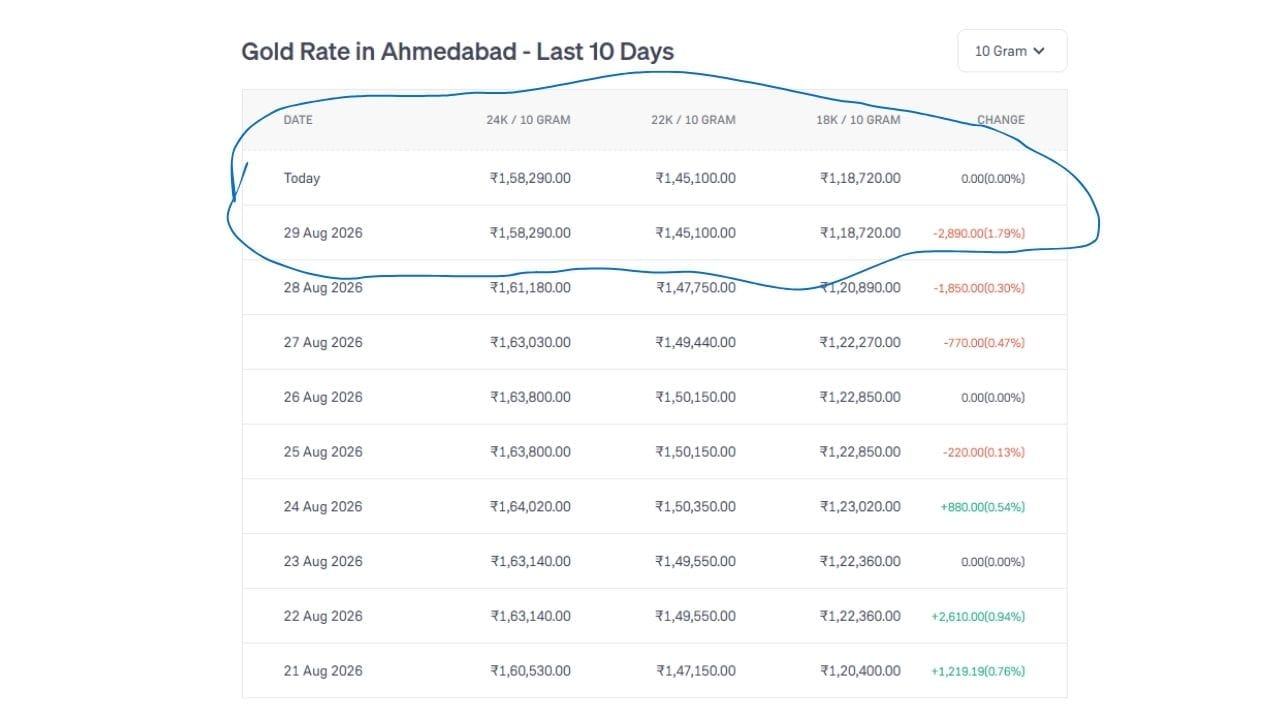Select the change value for 26 Aug 2026
This screenshot has width=1280, height=720.
tap(993, 398)
